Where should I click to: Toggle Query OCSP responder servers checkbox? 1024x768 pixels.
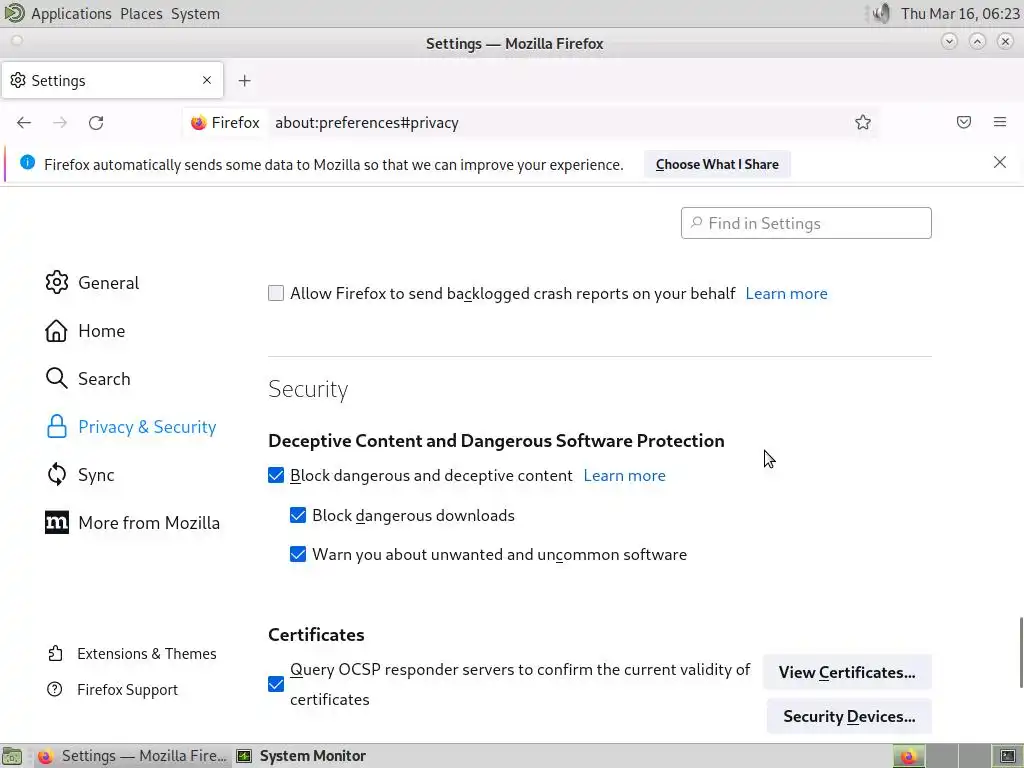pyautogui.click(x=276, y=685)
